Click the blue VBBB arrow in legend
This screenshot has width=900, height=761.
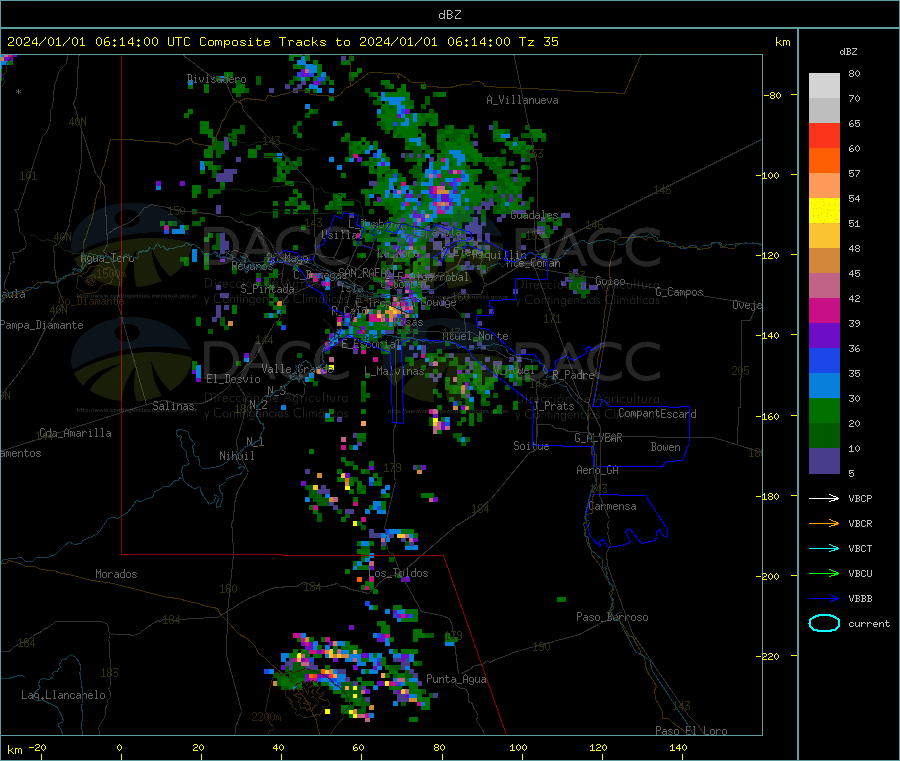pos(824,598)
